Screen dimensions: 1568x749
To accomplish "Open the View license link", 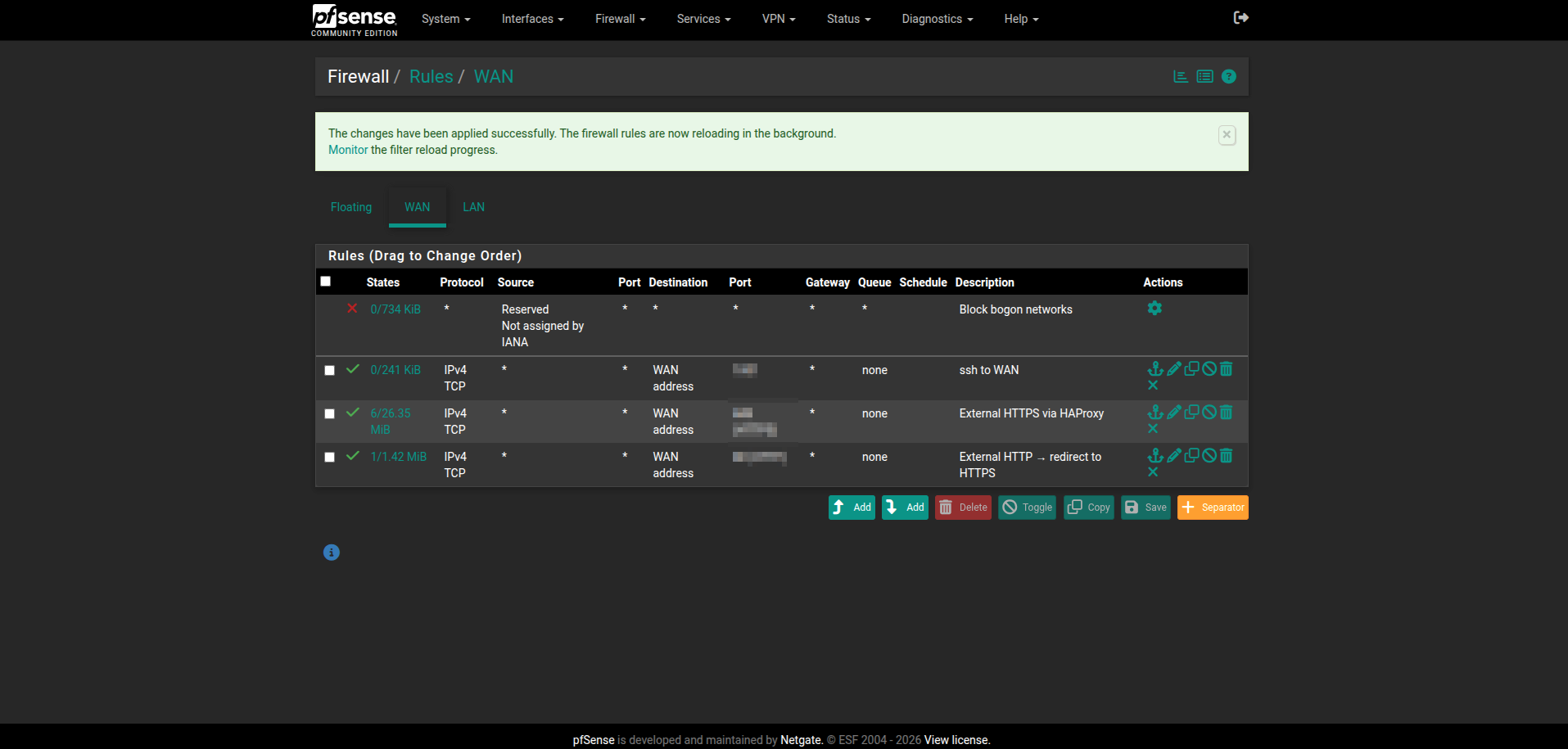I will (x=957, y=740).
